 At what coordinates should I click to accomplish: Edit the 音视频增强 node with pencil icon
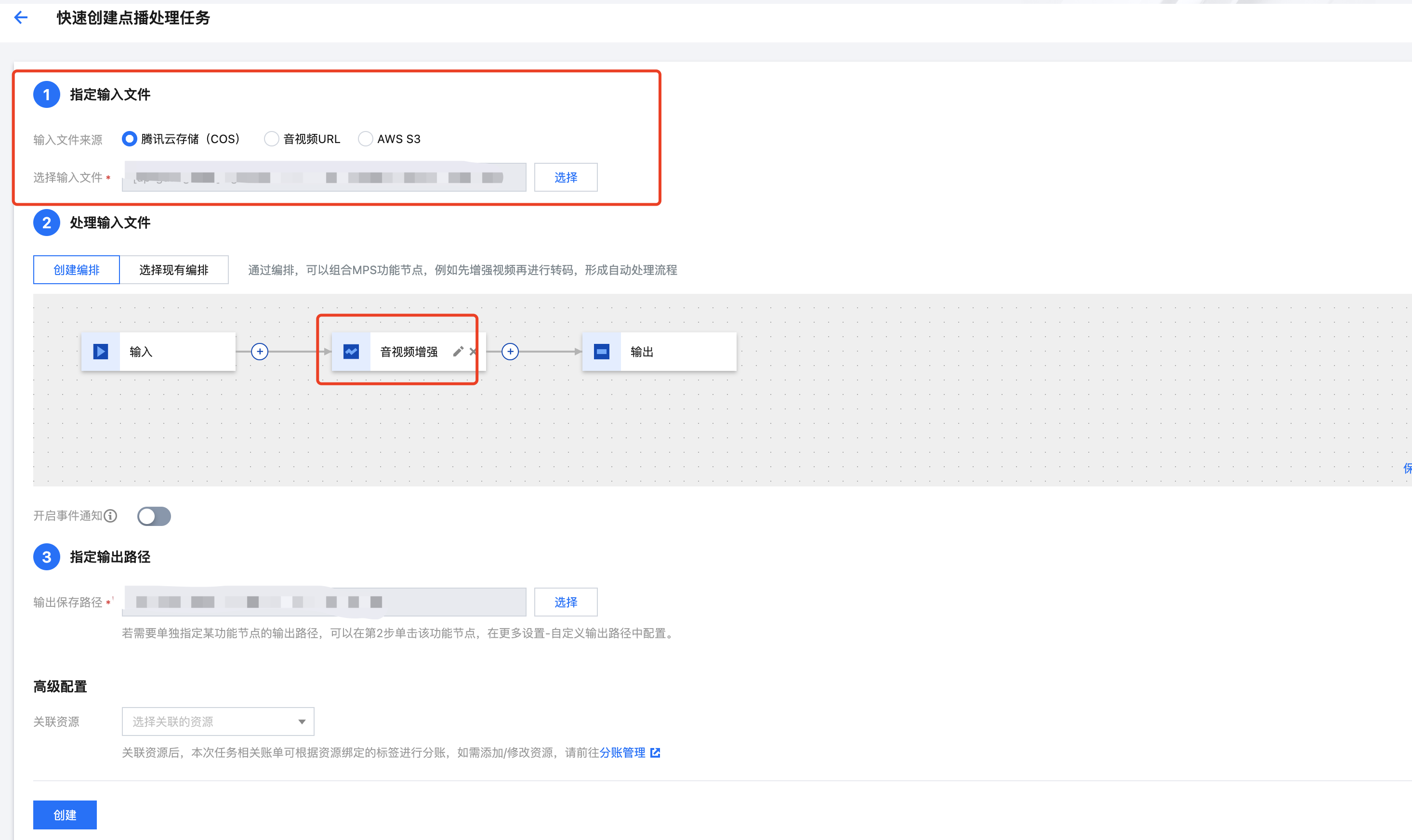458,352
